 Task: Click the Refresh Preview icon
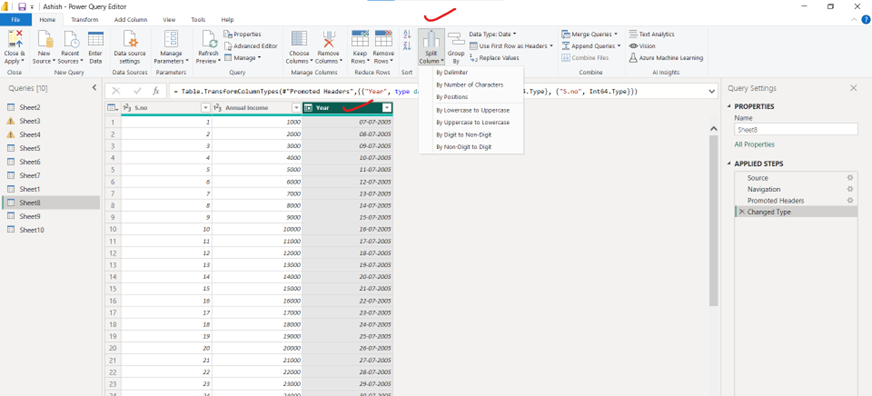tap(209, 40)
